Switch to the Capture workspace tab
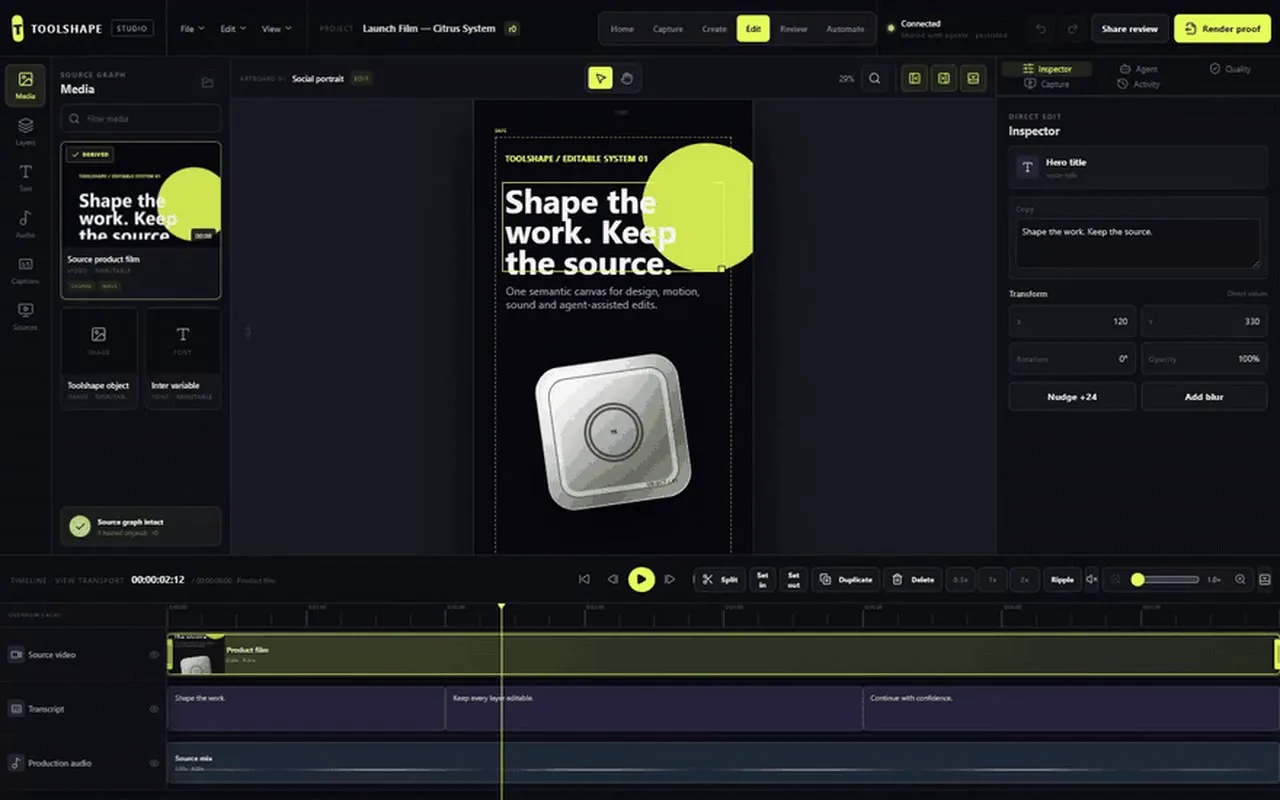 coord(668,29)
